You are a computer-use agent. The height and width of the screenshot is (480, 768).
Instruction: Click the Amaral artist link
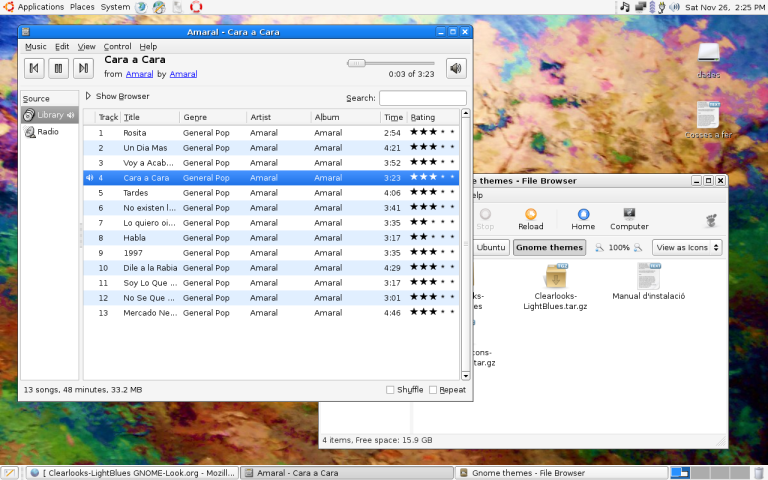(183, 74)
